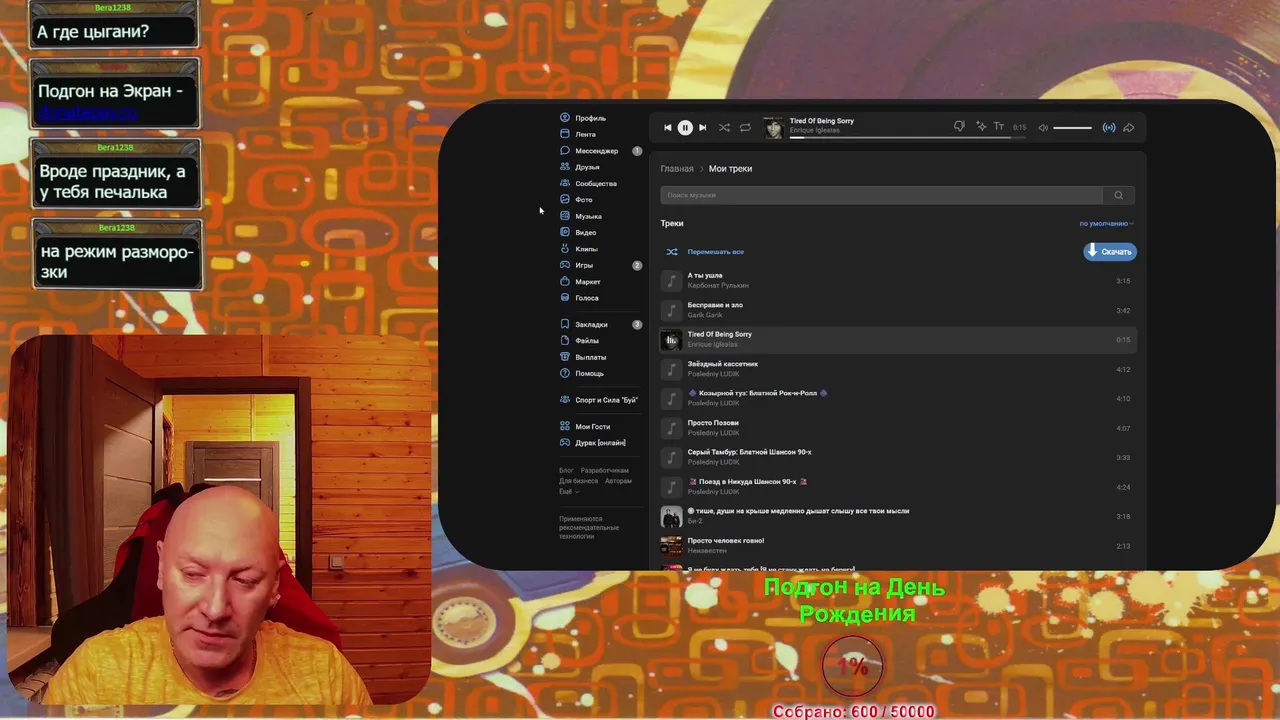Select the Tired Of Being Sorry track row
The width and height of the screenshot is (1280, 720).
pyautogui.click(x=898, y=340)
